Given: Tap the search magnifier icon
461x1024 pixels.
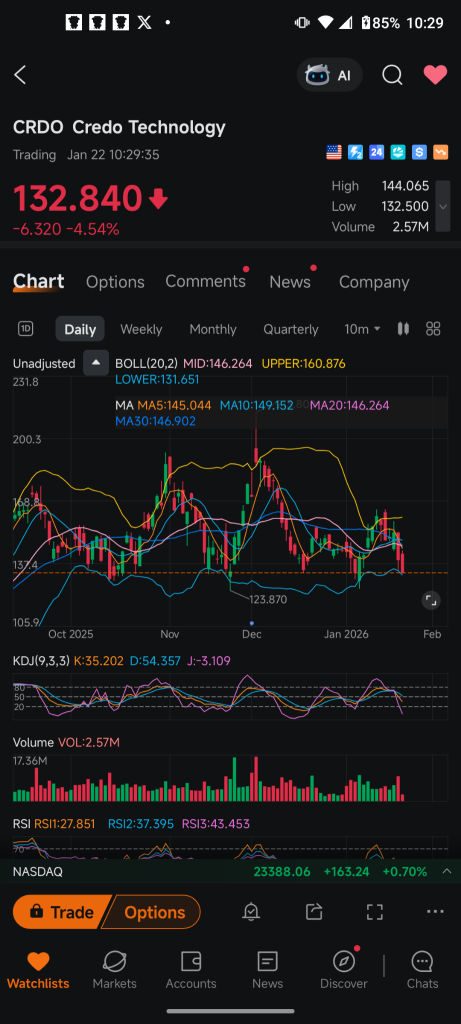Looking at the screenshot, I should coord(392,75).
